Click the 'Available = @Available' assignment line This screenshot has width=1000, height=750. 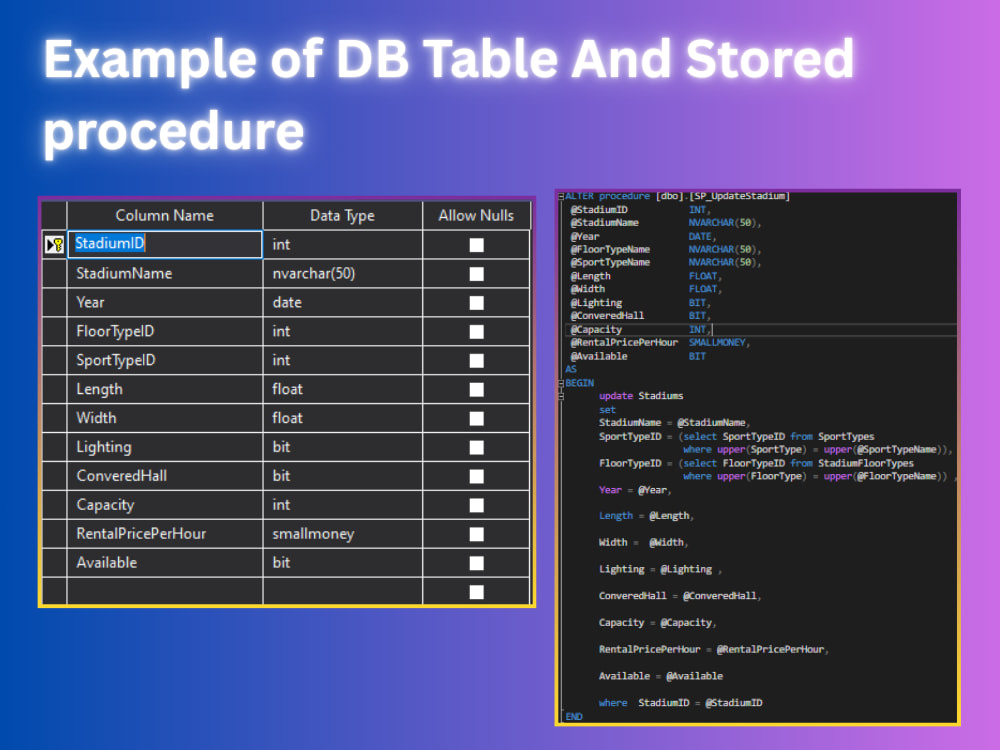(661, 676)
